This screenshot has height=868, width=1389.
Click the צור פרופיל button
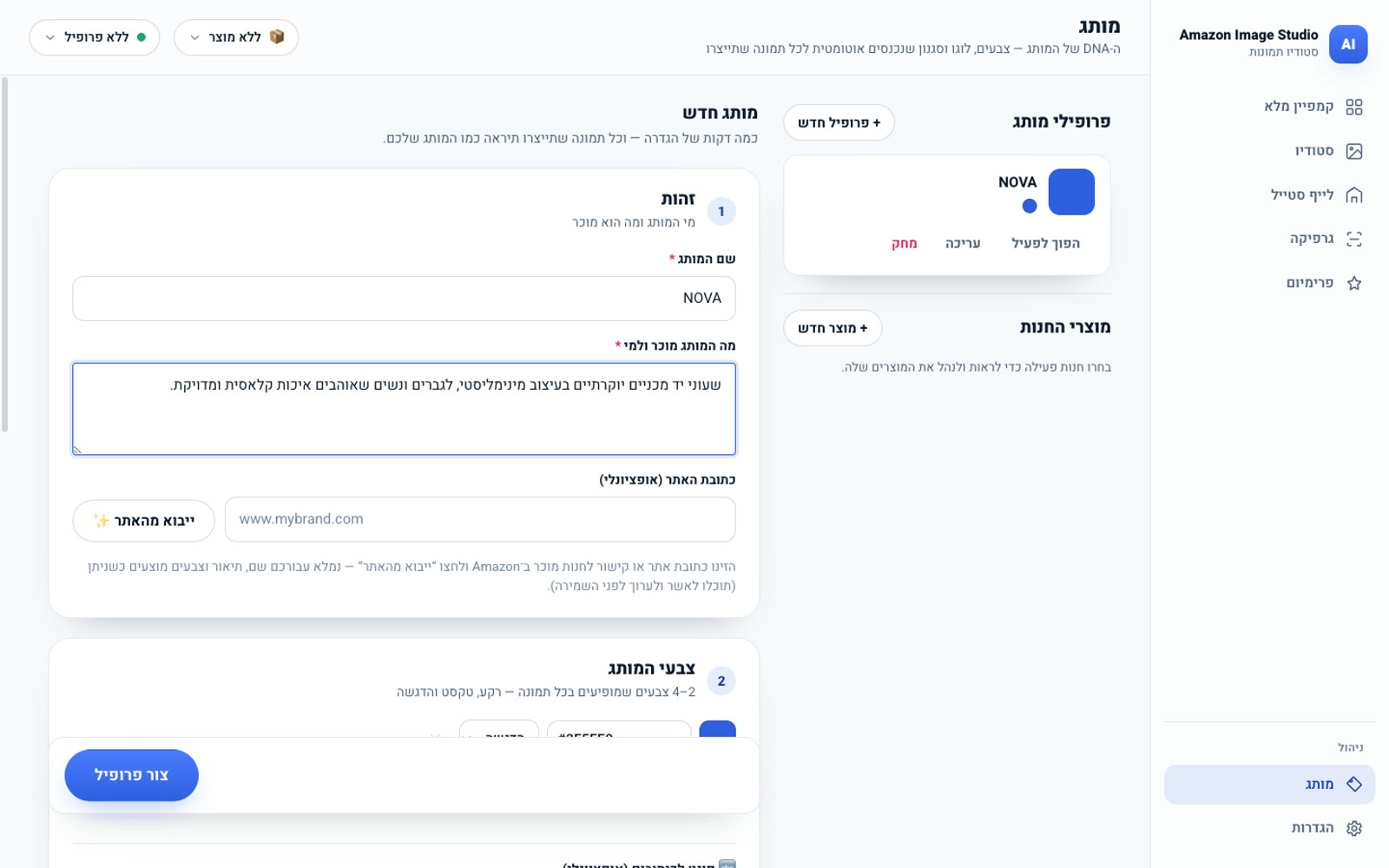coord(132,775)
